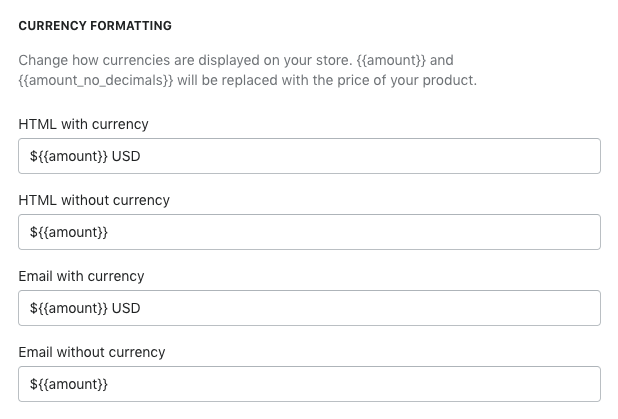Place cursor on USD in HTML with currency
This screenshot has width=618, height=419.
[x=126, y=156]
